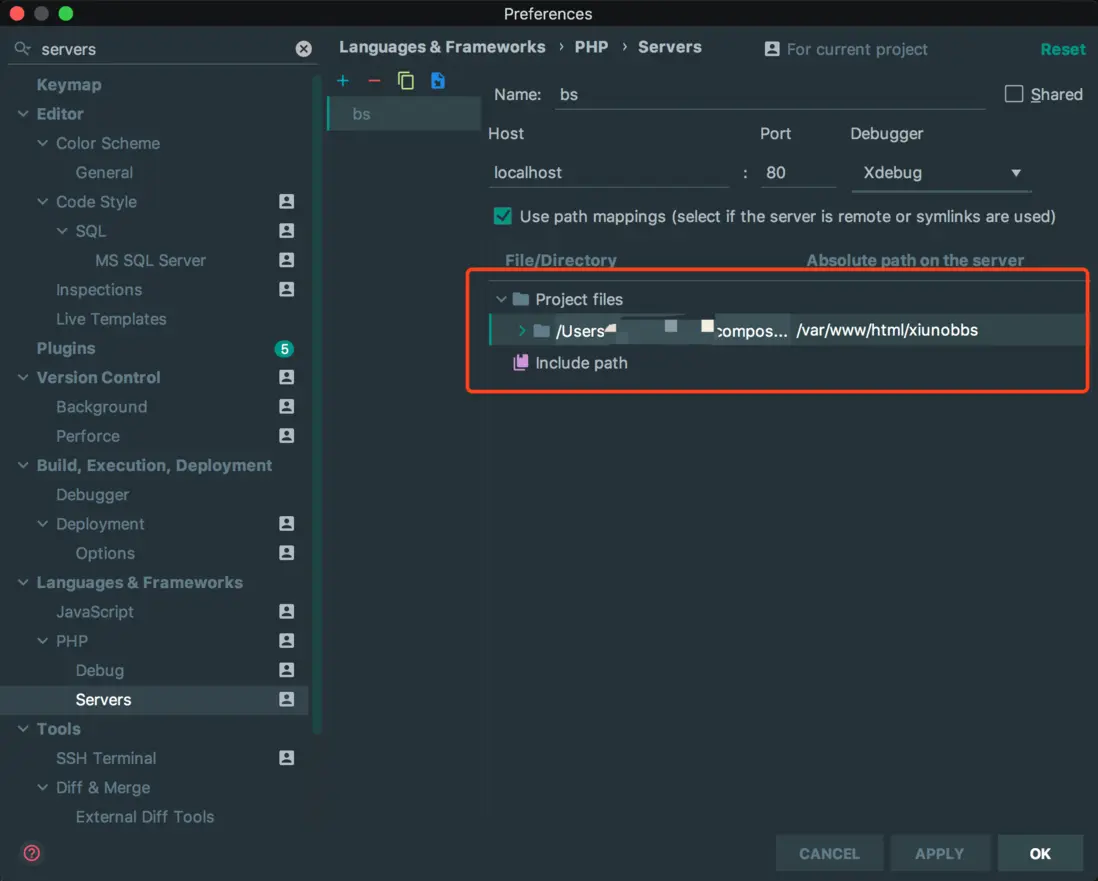The height and width of the screenshot is (881, 1098).
Task: Disable the Use path mappings checkbox
Action: click(x=503, y=216)
